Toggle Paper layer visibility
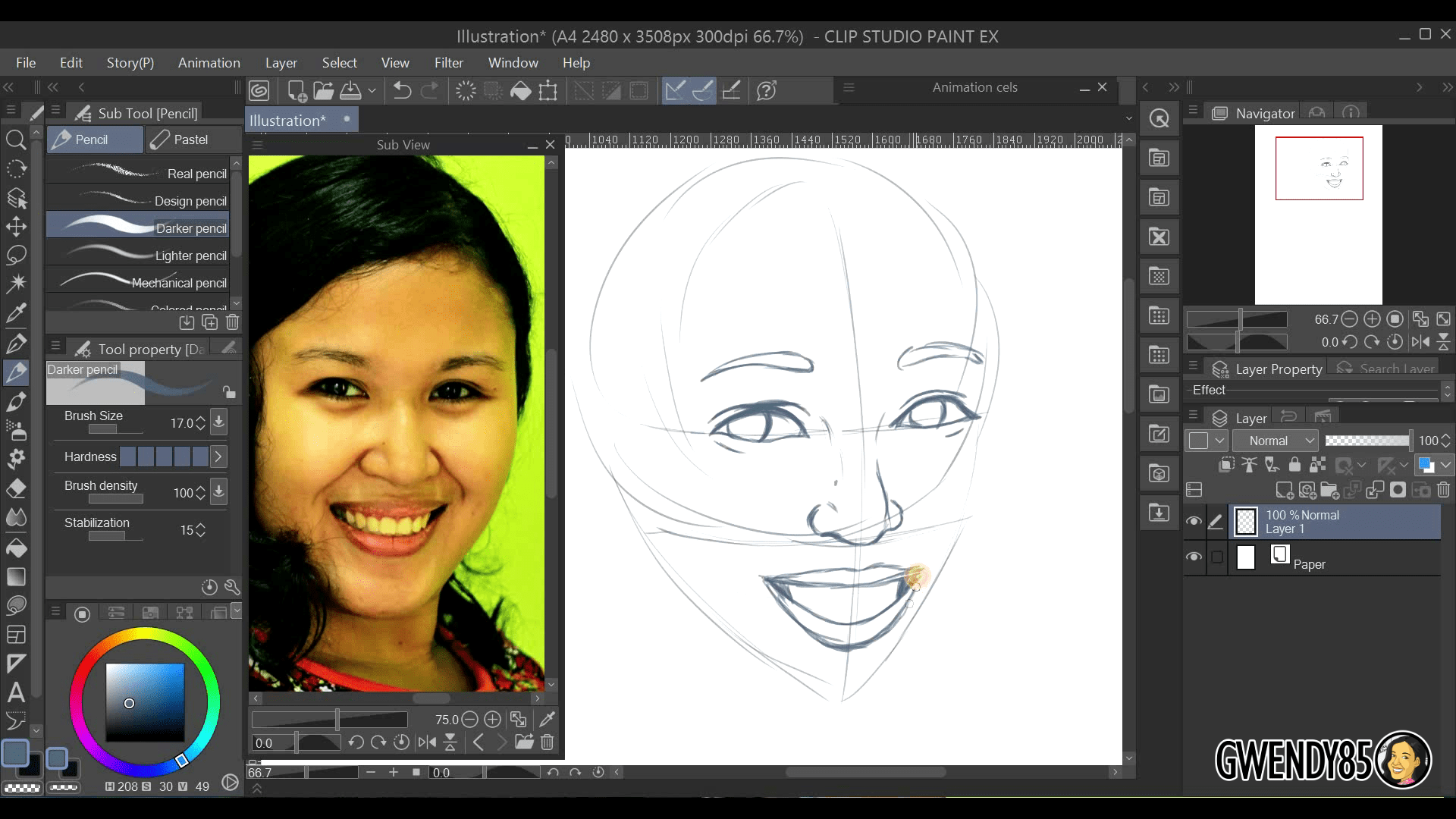The width and height of the screenshot is (1456, 819). pyautogui.click(x=1194, y=557)
